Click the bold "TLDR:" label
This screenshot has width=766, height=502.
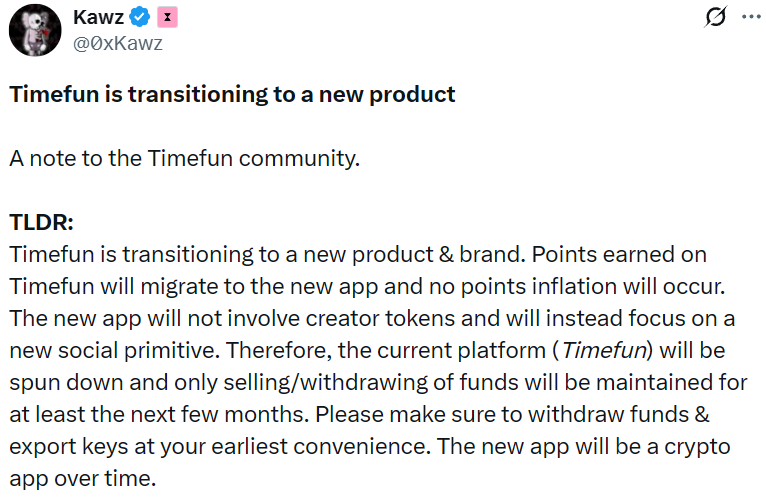tap(41, 221)
